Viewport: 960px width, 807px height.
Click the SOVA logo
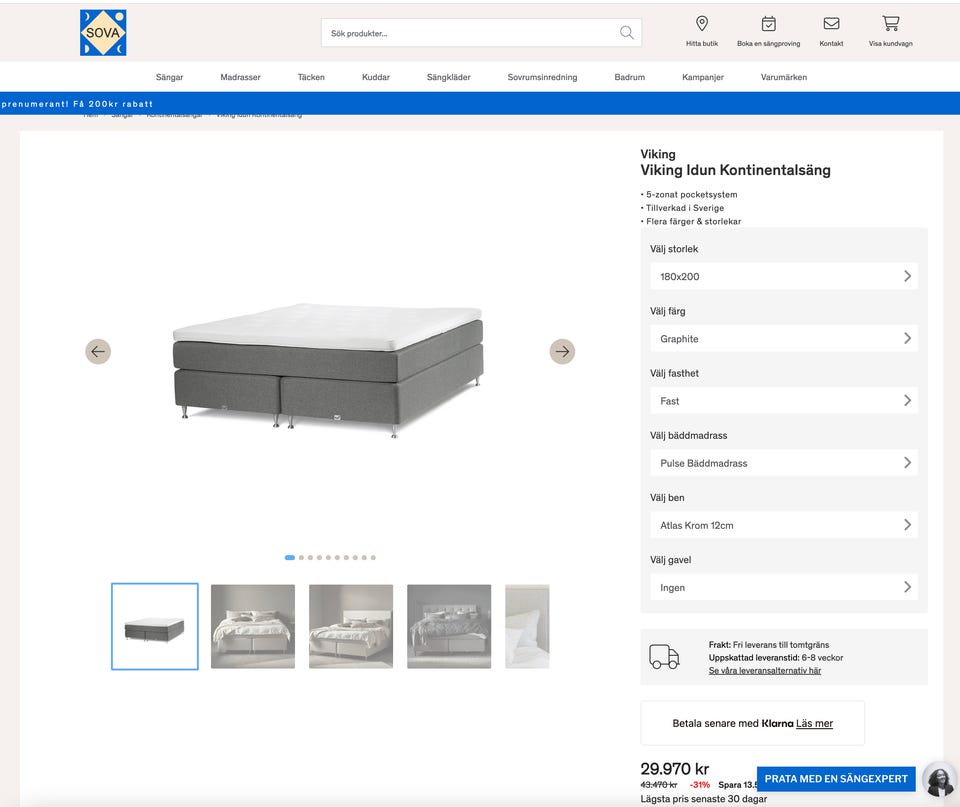pos(103,32)
